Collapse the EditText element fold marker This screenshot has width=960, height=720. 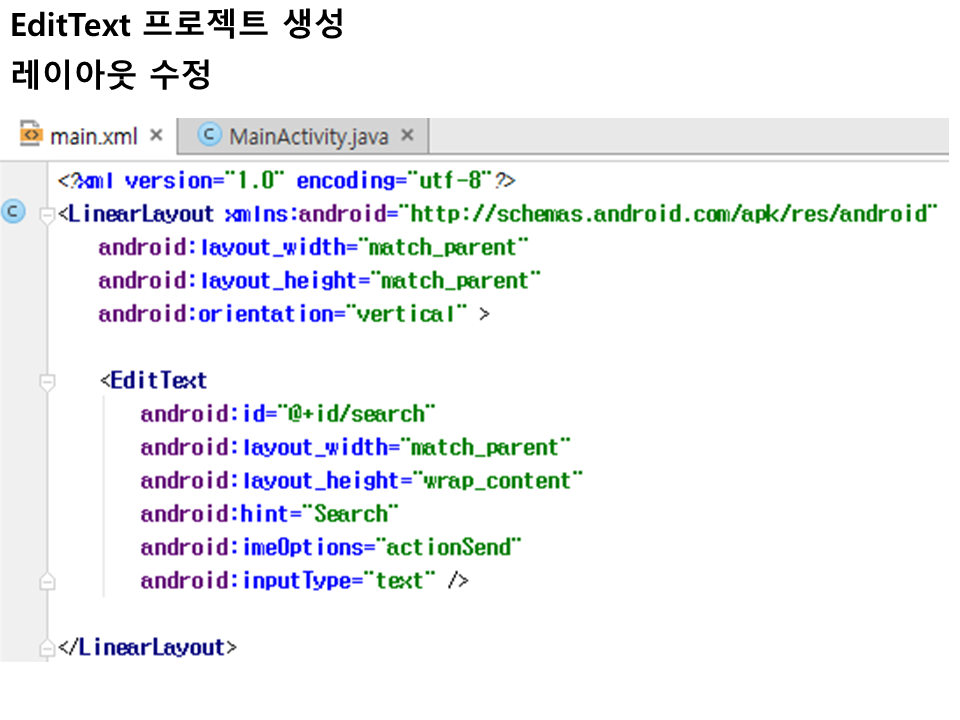pos(46,381)
